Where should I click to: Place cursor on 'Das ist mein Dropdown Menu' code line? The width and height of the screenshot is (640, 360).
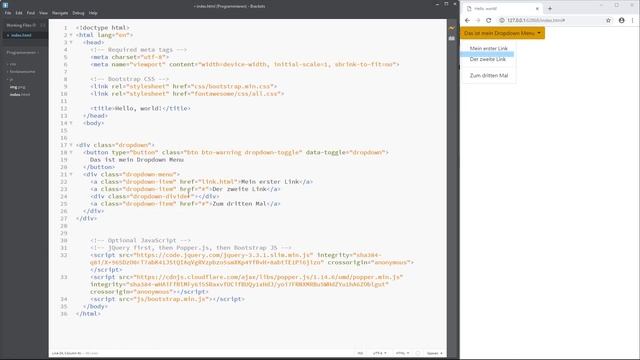point(137,160)
